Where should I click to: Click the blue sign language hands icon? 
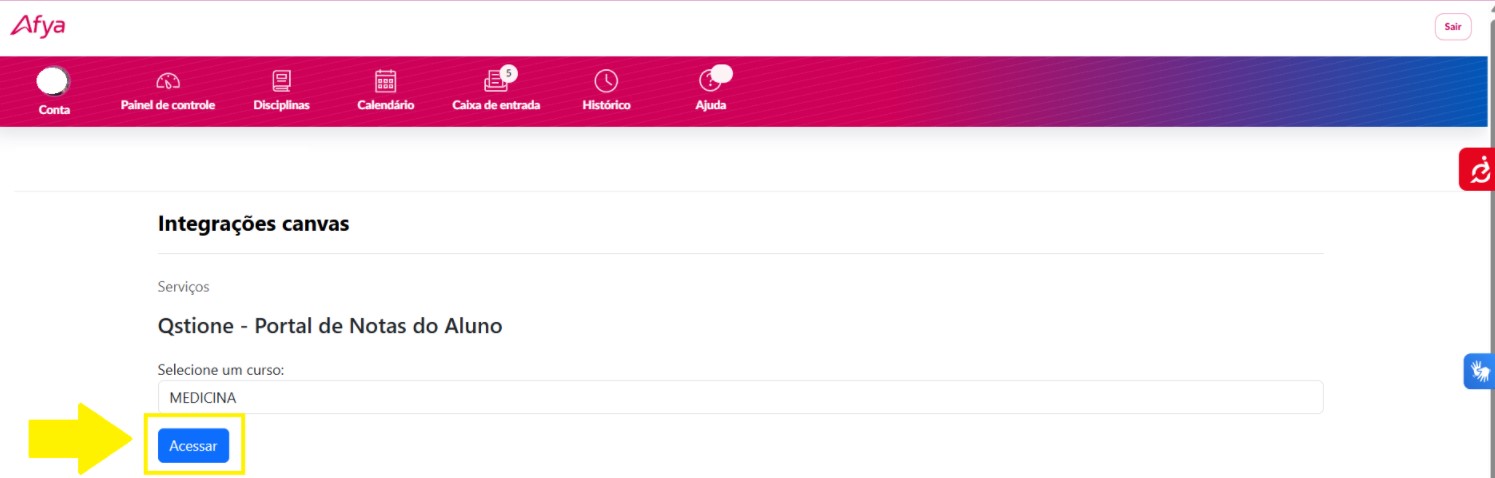[x=1479, y=371]
